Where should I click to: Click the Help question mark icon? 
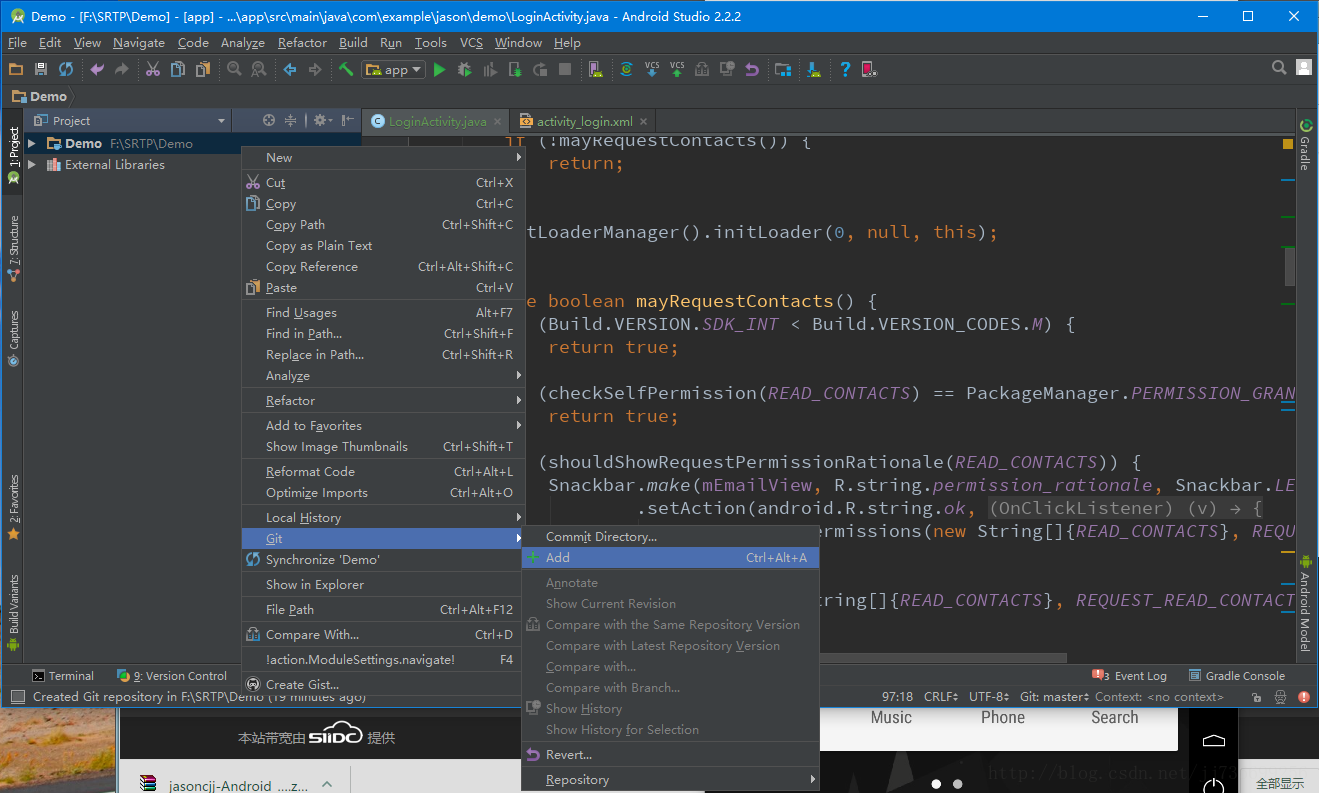[x=845, y=69]
